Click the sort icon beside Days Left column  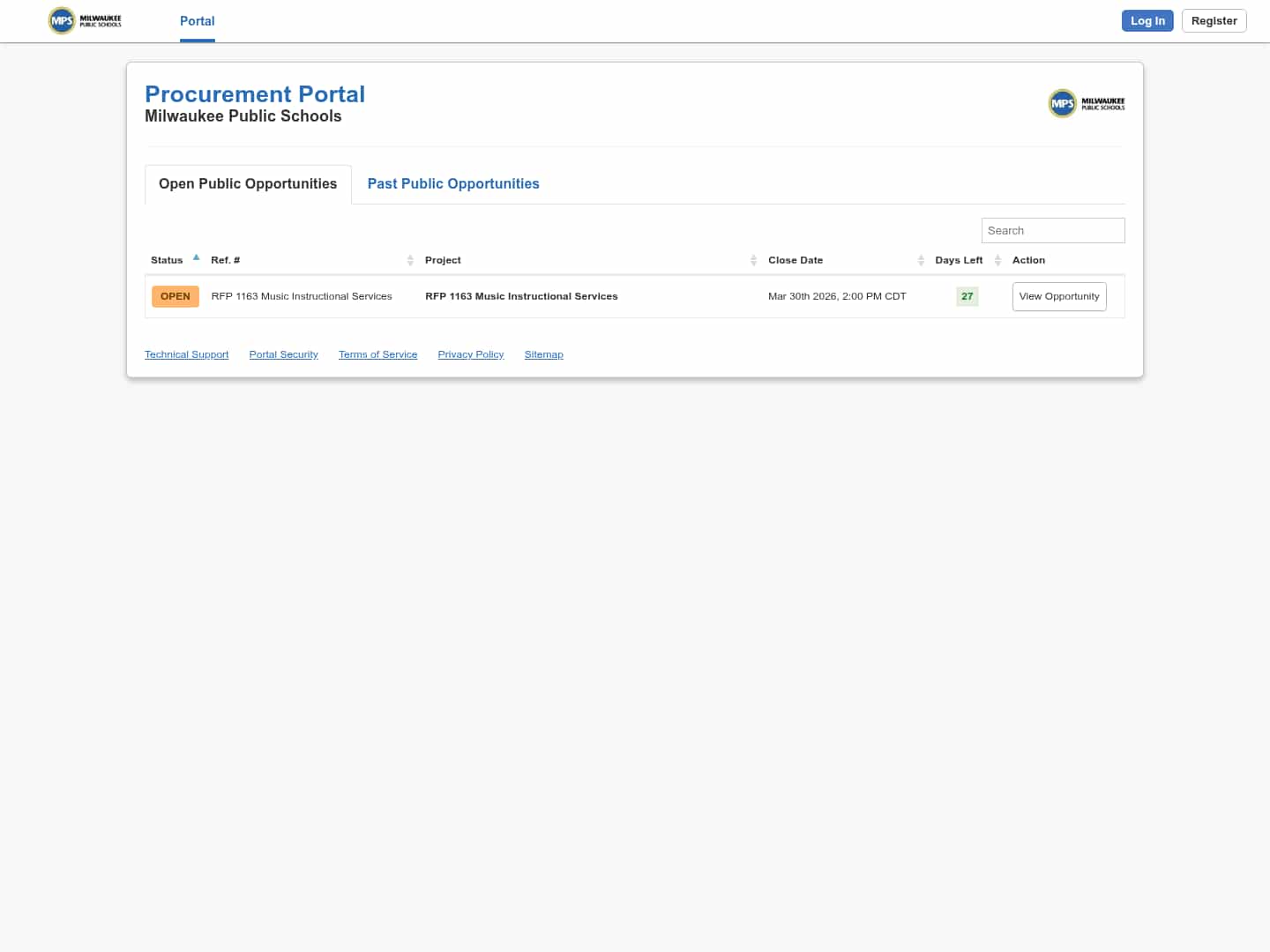tap(997, 260)
